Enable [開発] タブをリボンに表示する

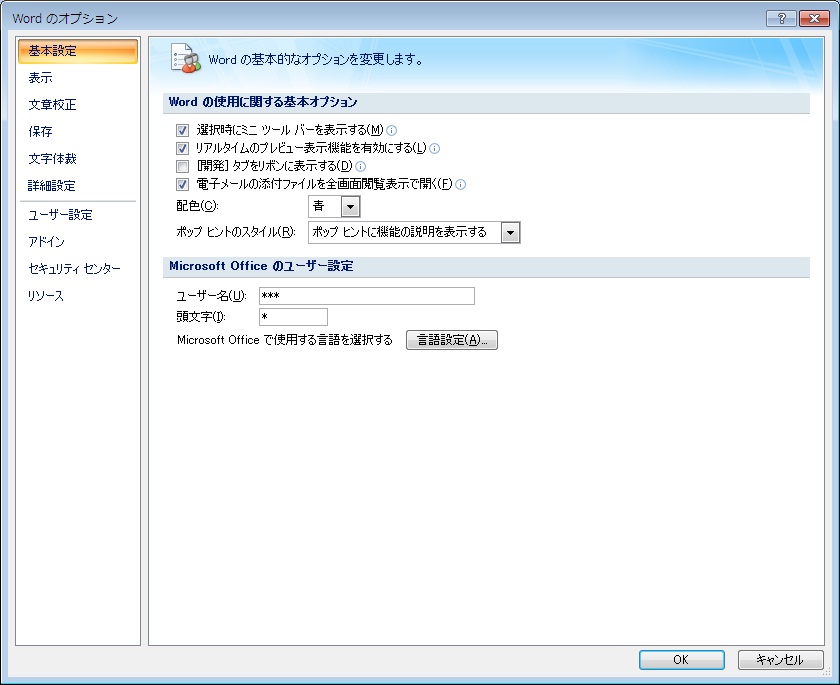tap(184, 166)
